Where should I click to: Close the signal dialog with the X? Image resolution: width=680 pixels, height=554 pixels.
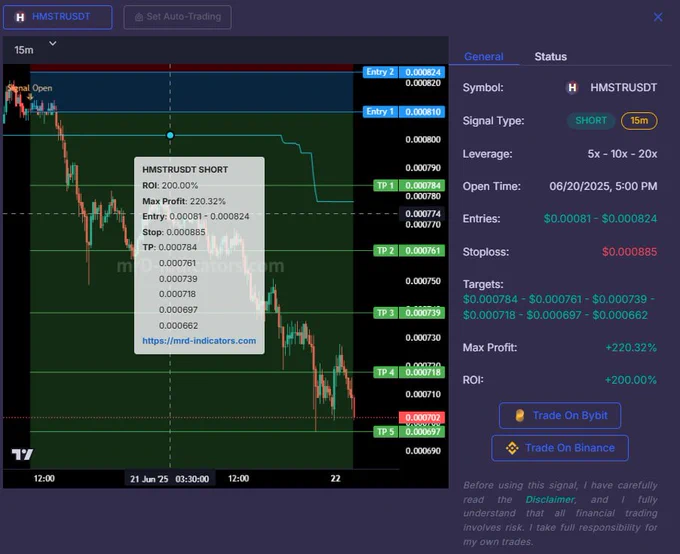(658, 17)
